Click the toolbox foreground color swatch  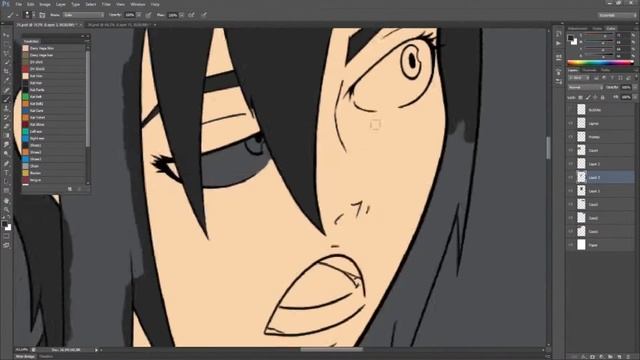click(4, 224)
